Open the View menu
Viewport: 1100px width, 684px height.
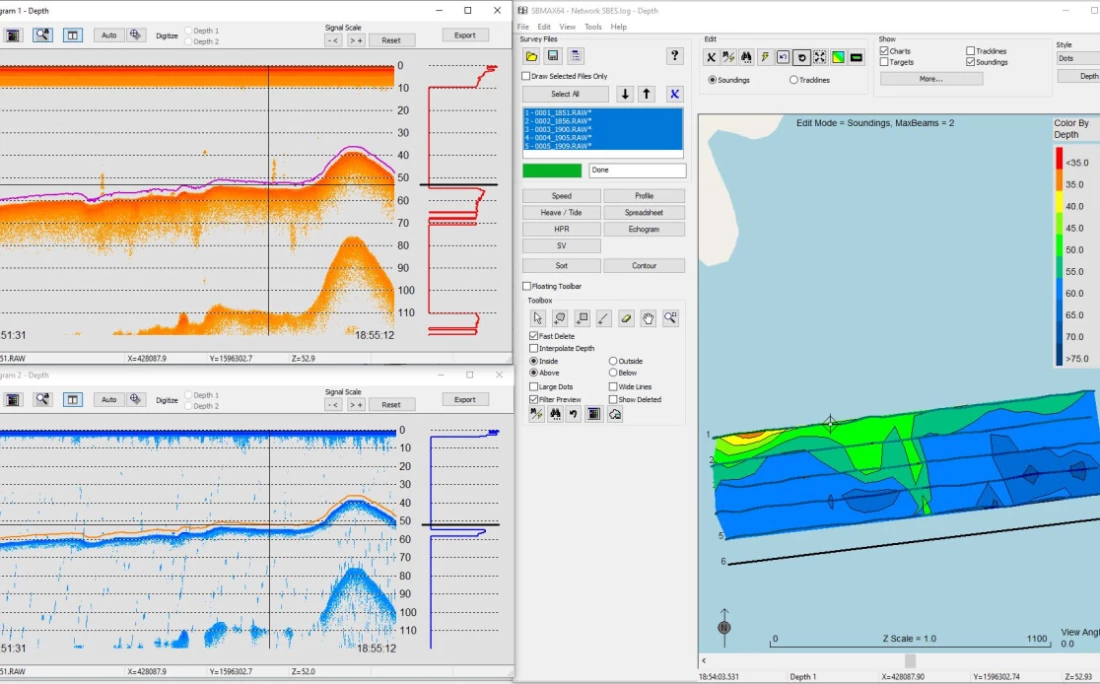[x=567, y=27]
